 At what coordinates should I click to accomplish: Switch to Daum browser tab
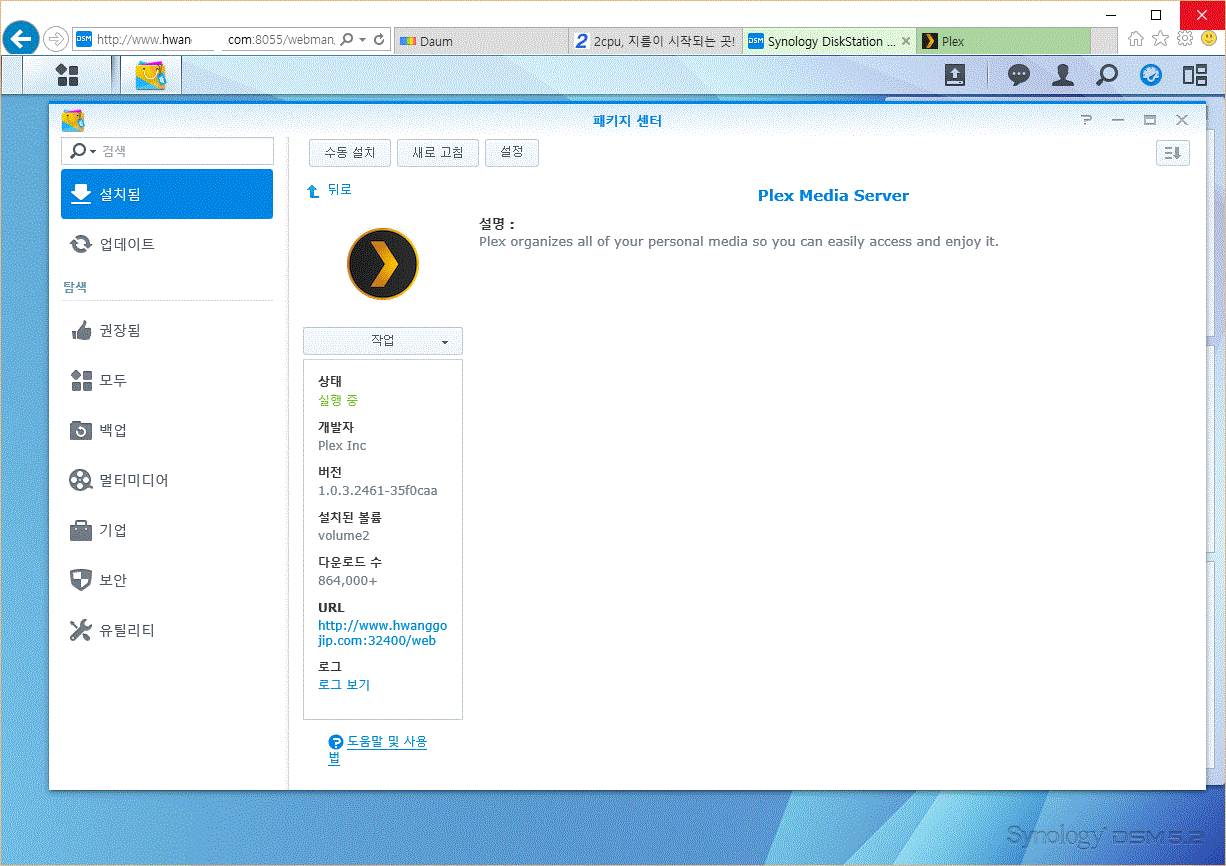click(x=480, y=41)
